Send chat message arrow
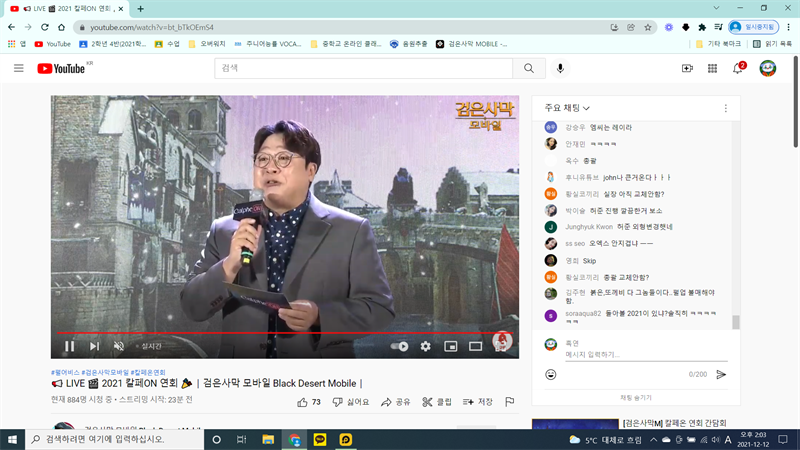Screen dimensions: 800x450 click(x=721, y=374)
